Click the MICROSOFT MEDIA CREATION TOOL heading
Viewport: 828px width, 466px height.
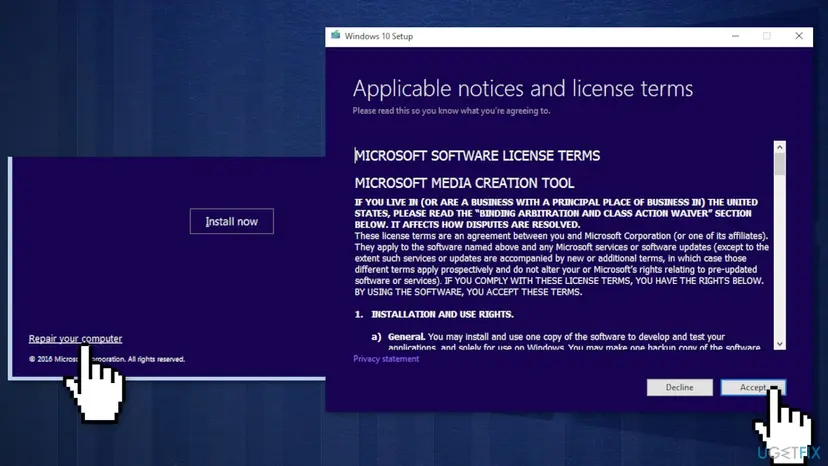tap(464, 183)
